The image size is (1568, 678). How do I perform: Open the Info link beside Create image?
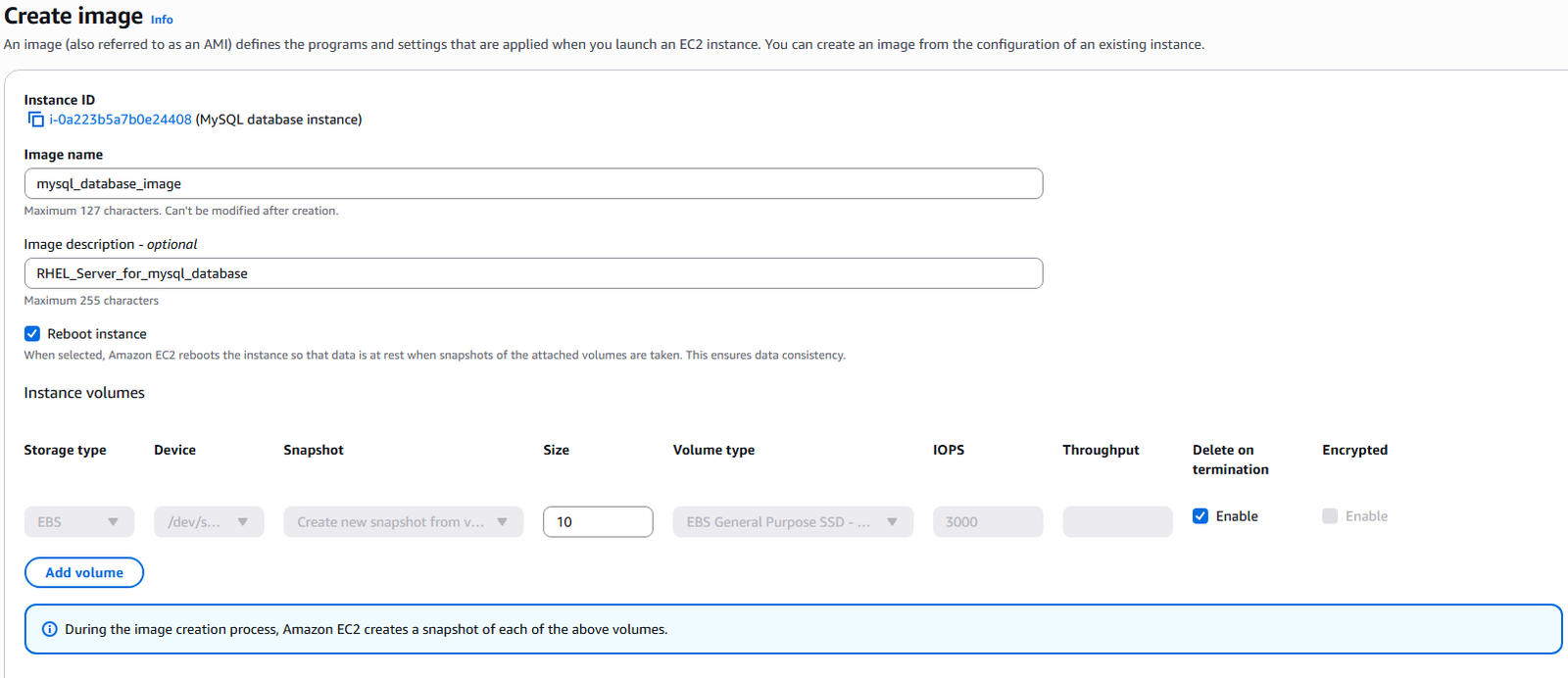162,20
